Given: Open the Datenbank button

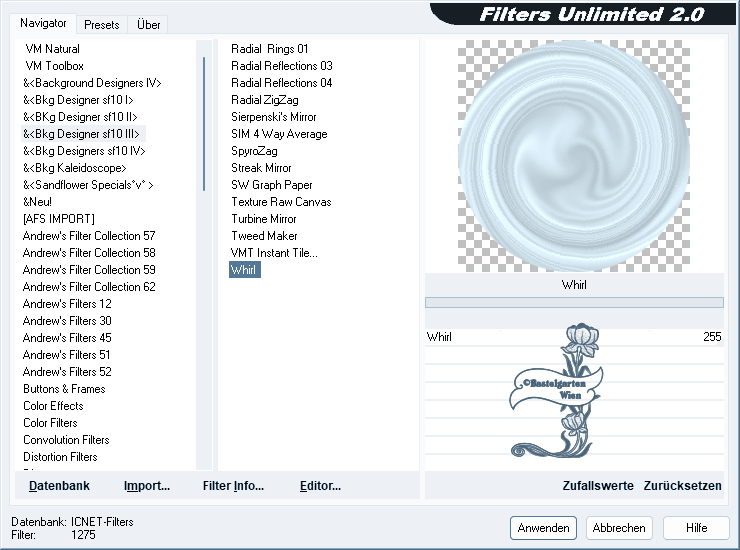Looking at the screenshot, I should [x=59, y=486].
